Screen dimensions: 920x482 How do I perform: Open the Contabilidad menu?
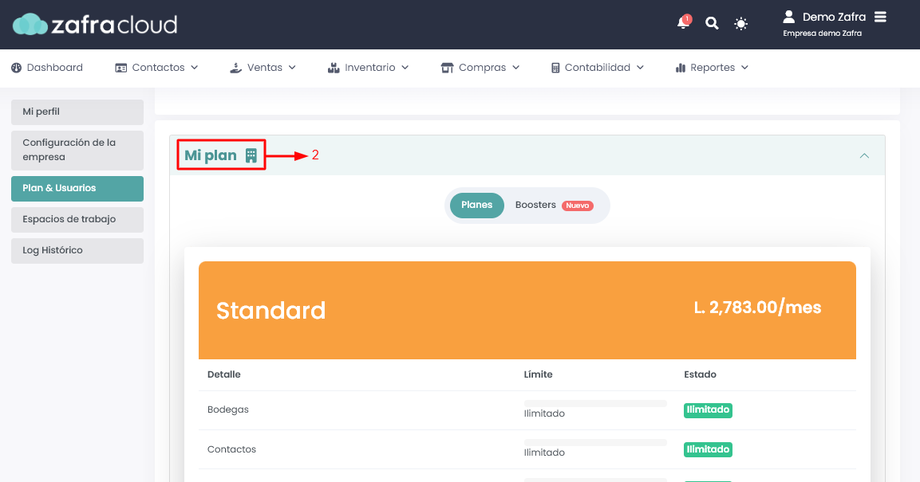(x=597, y=68)
